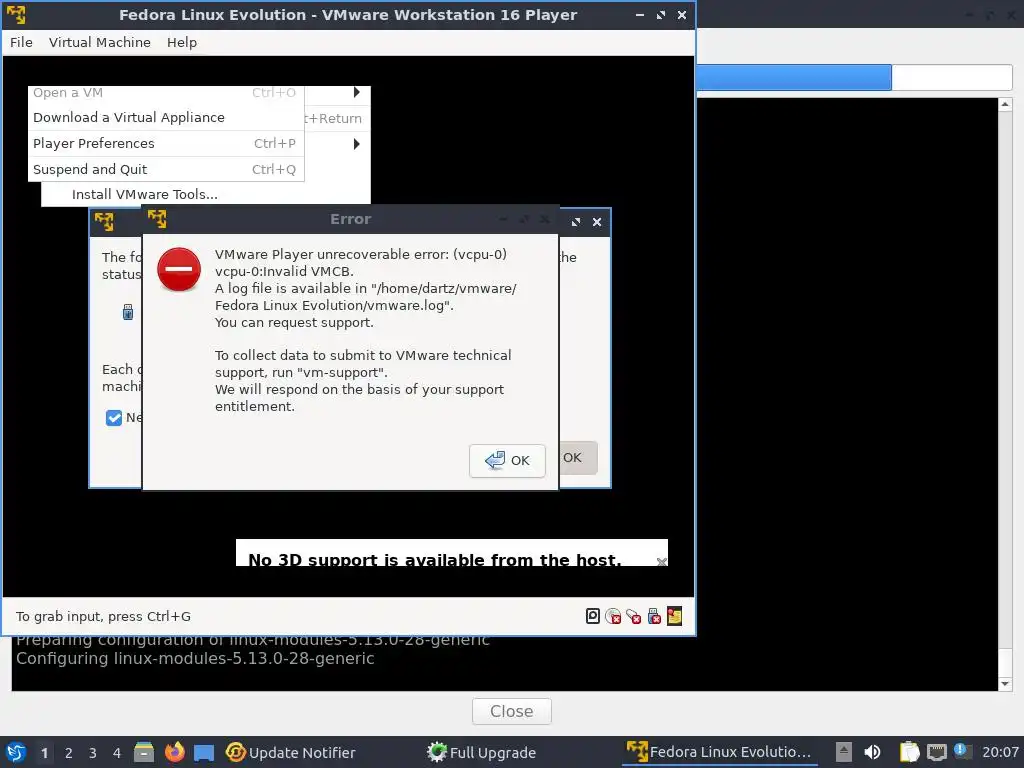Click the CD/DVD drive status icon

pos(613,616)
